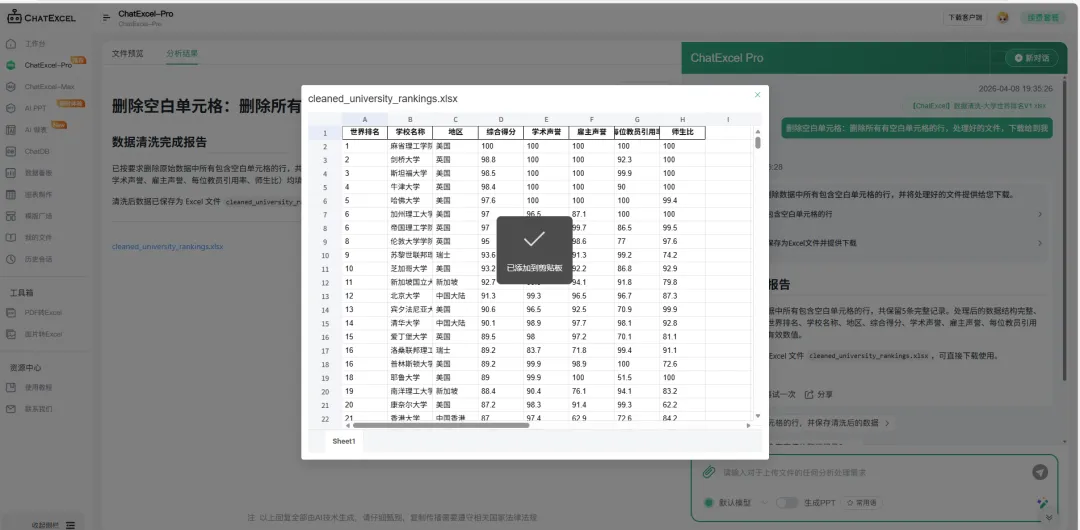Viewport: 1080px width, 530px height.
Task: Collapse sidebar via the hamburger icon beside the title
Action: (107, 17)
